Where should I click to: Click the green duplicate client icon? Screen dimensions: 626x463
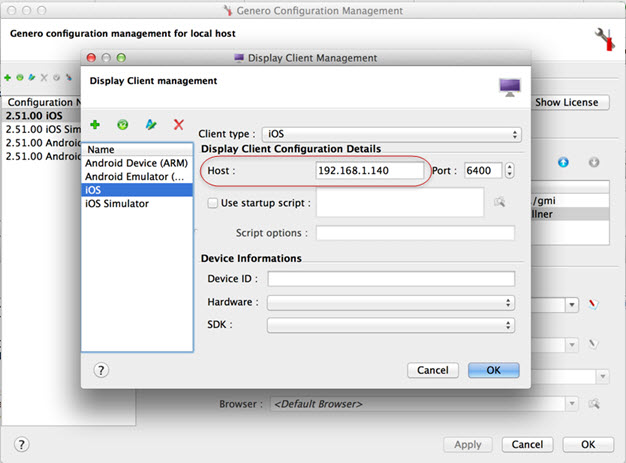click(x=123, y=125)
